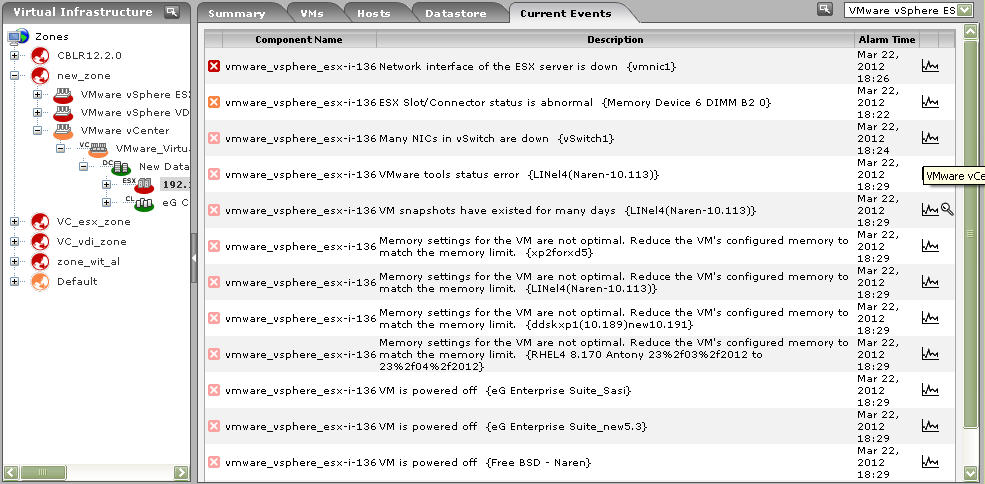
Task: Expand the VMware vSphere ES tree node
Action: [x=38, y=95]
